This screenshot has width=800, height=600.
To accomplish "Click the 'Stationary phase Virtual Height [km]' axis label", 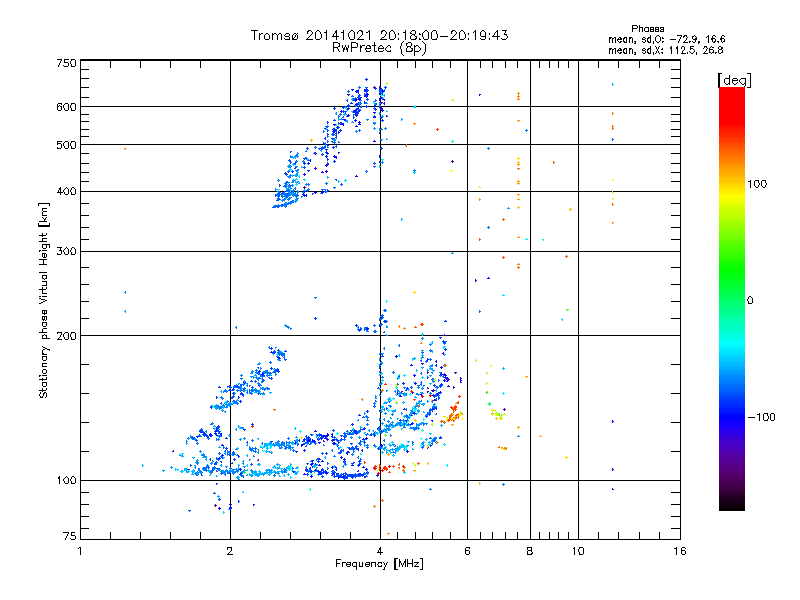I will coord(44,300).
